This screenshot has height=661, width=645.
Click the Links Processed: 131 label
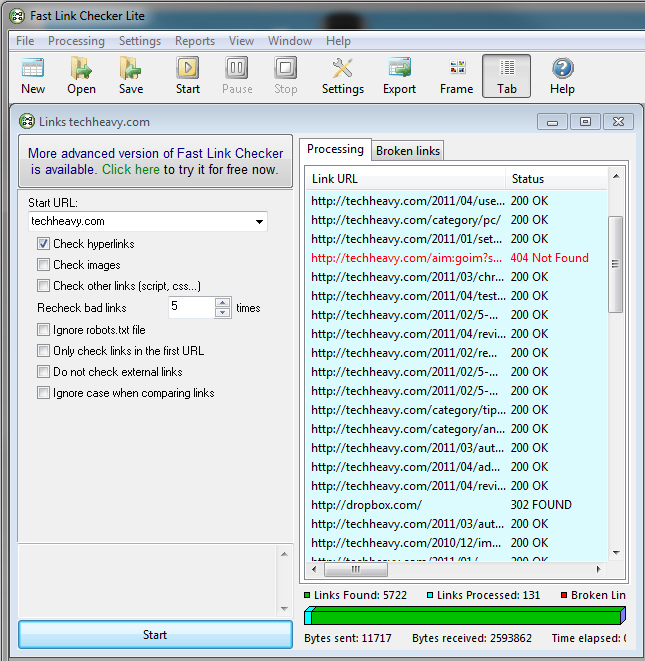(x=488, y=595)
